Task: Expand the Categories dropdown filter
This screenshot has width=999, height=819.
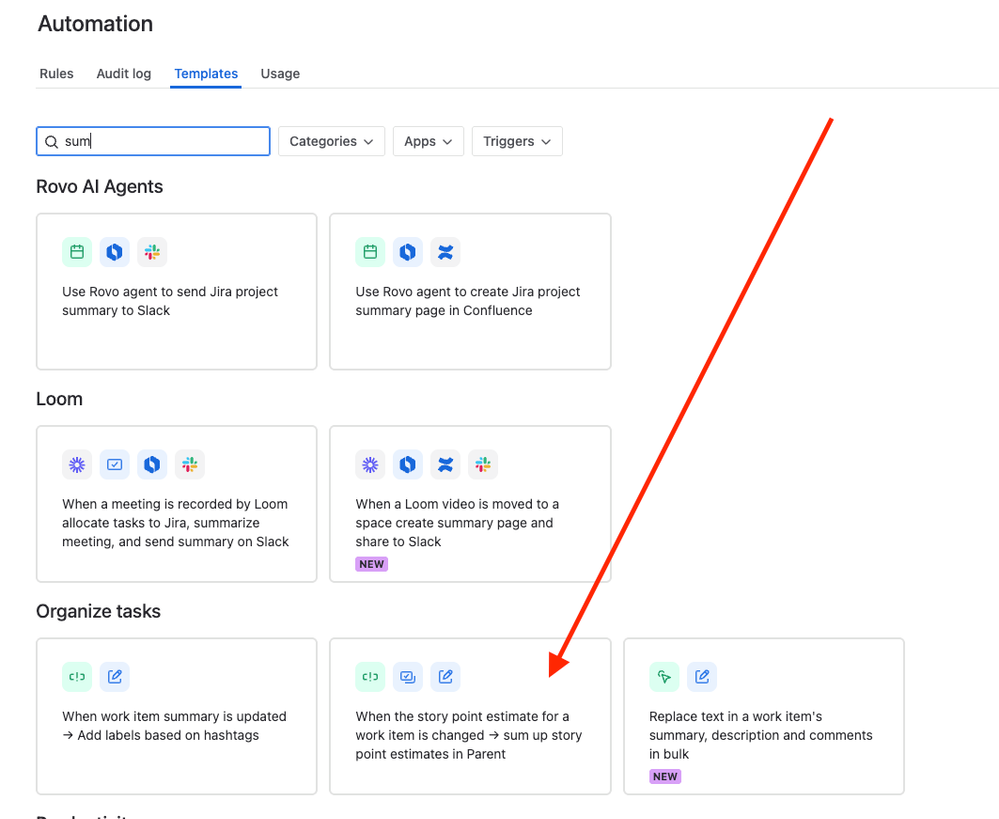Action: click(331, 141)
